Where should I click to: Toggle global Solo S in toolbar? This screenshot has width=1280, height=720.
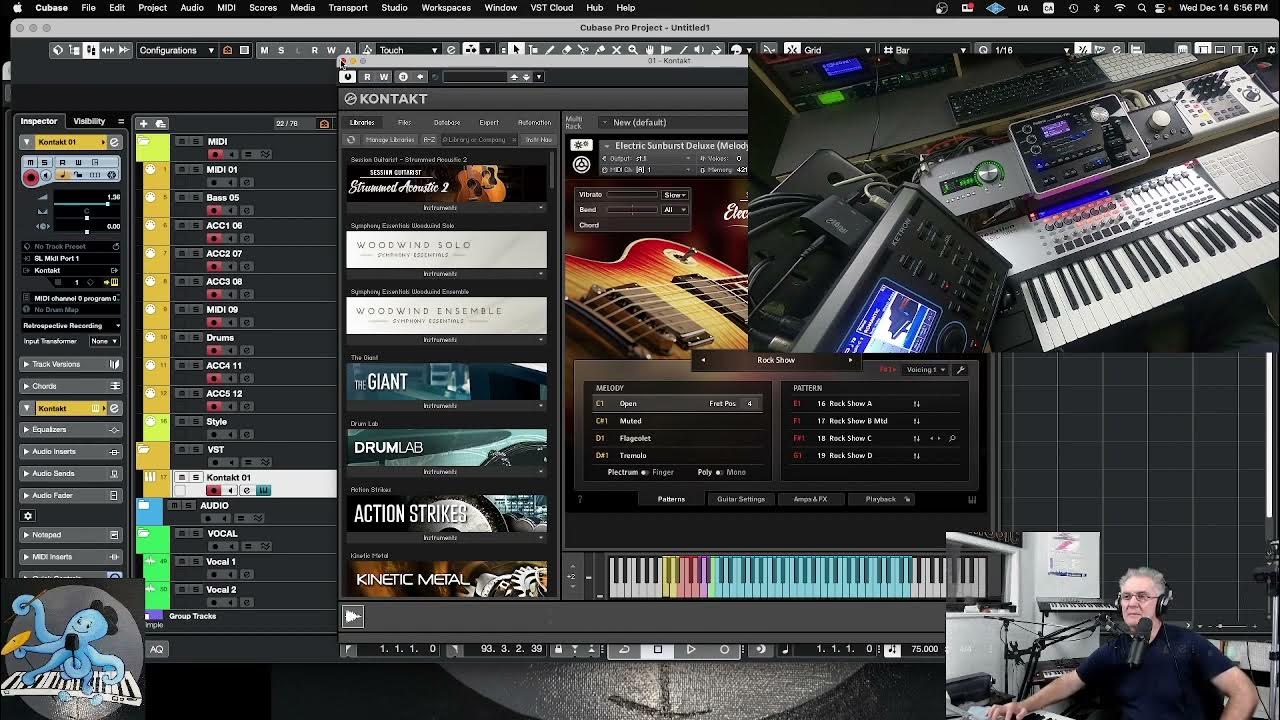coord(281,50)
